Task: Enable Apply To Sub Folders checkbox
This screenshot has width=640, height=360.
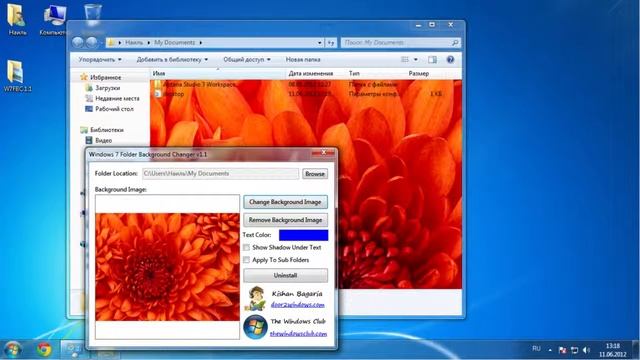Action: pos(246,260)
